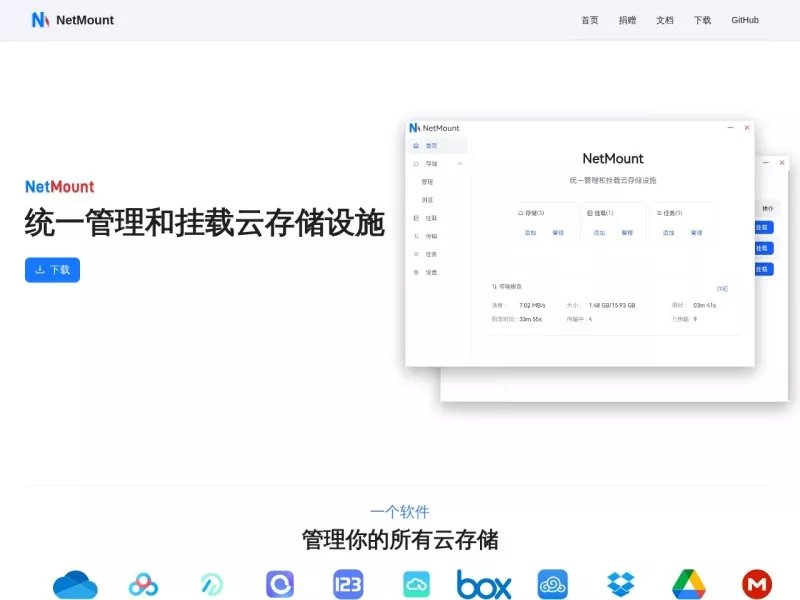The width and height of the screenshot is (800, 600).
Task: Click the icon in 挂载(1) card header
Action: [590, 213]
